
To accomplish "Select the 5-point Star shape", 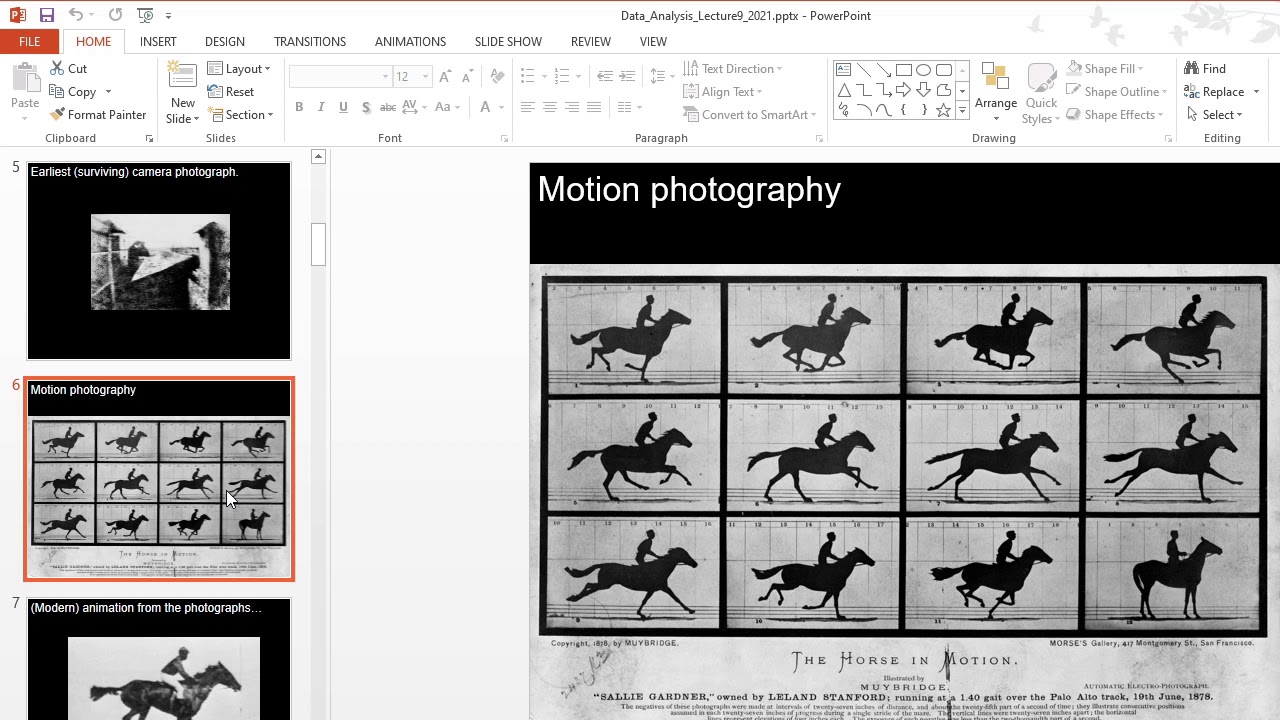I will click(943, 110).
